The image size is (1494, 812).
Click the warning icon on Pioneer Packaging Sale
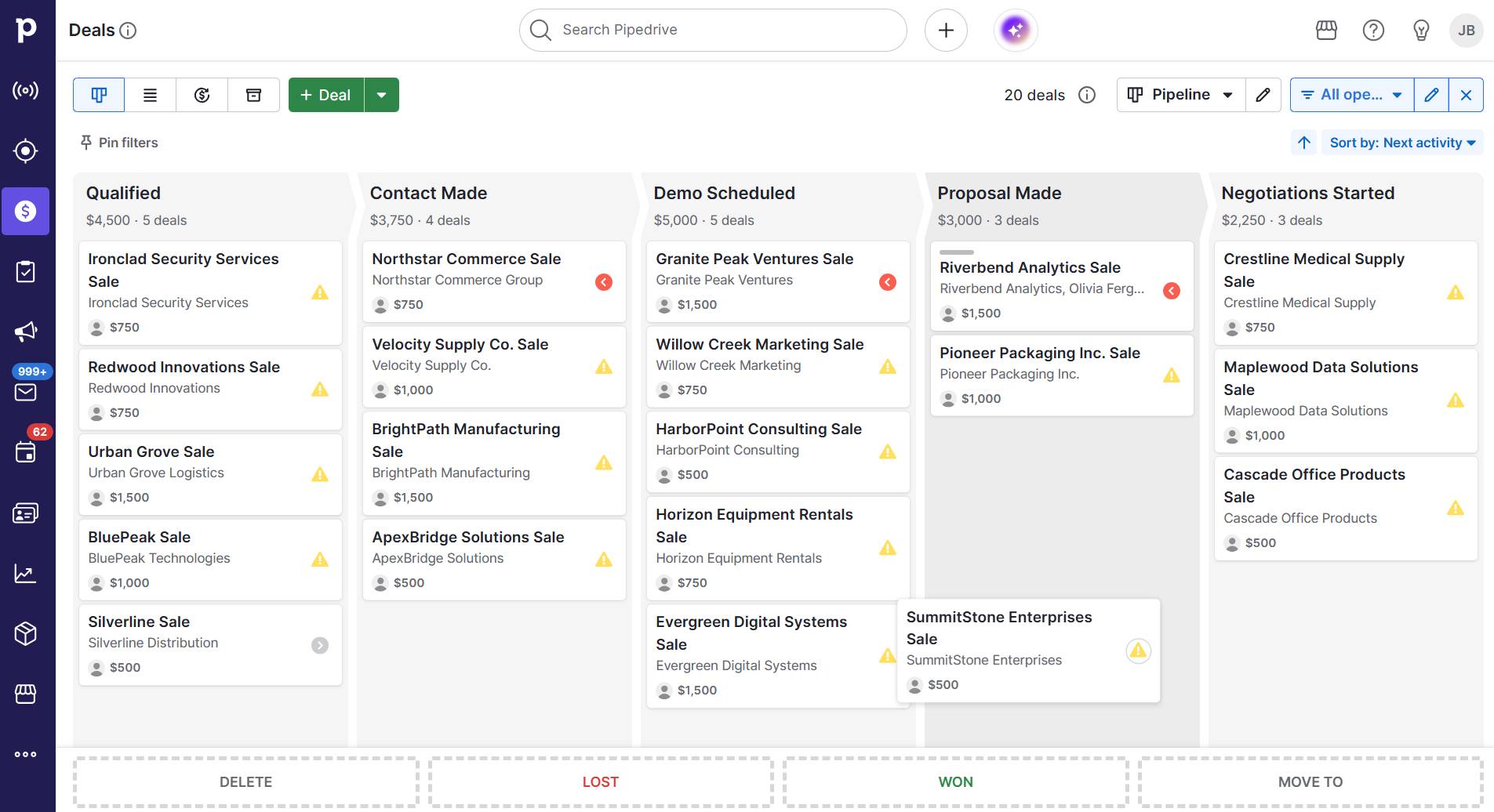[1172, 375]
